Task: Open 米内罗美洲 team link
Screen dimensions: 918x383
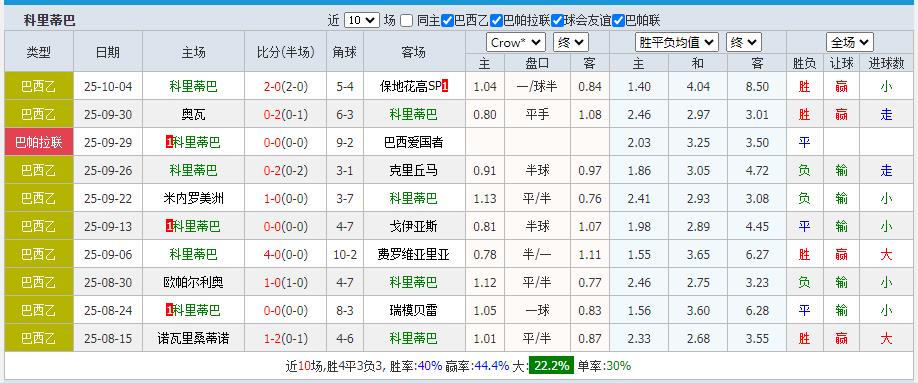Action: pyautogui.click(x=193, y=199)
